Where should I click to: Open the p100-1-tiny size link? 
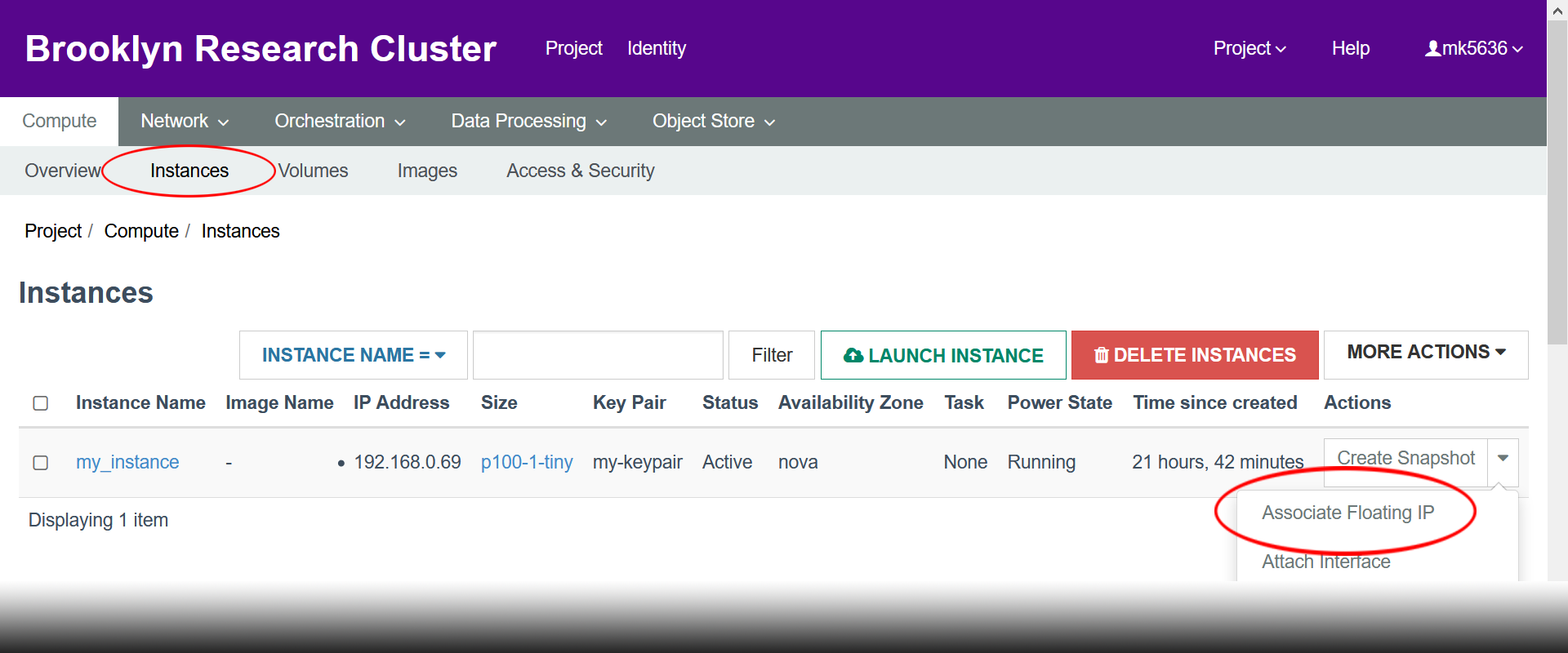[x=527, y=462]
